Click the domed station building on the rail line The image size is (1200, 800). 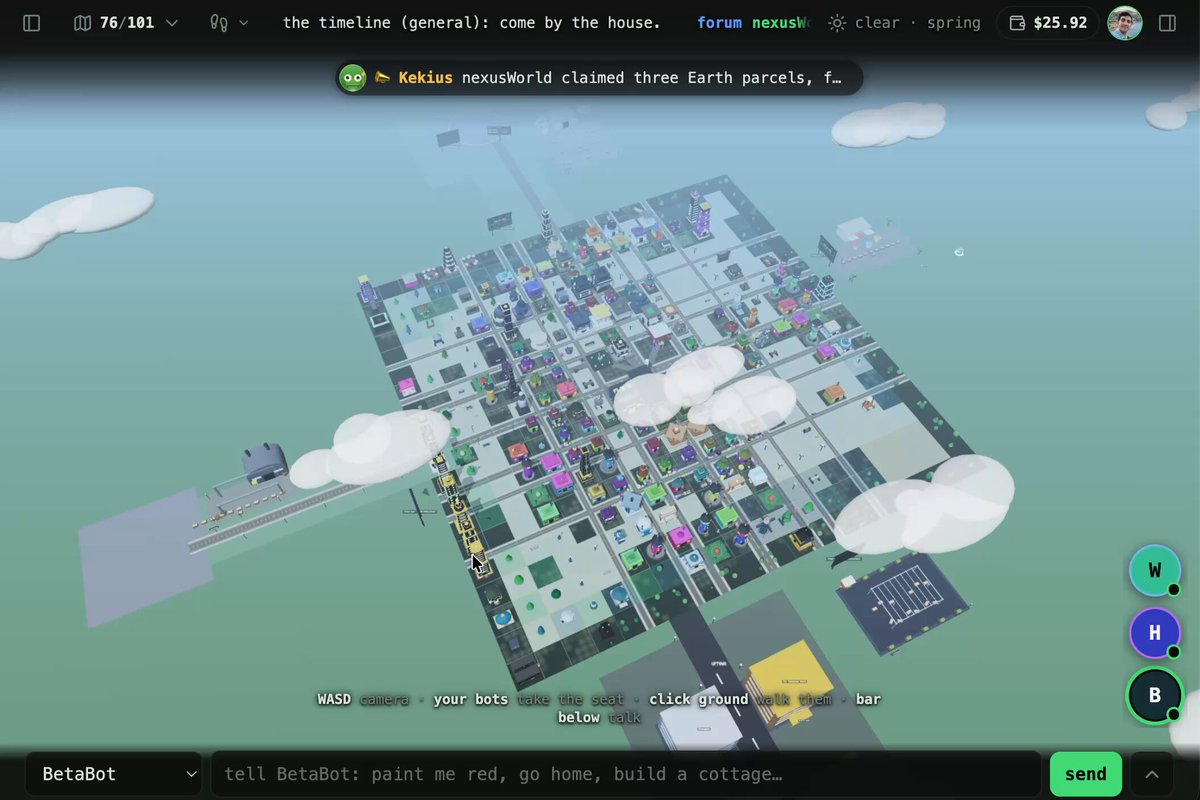[x=265, y=462]
